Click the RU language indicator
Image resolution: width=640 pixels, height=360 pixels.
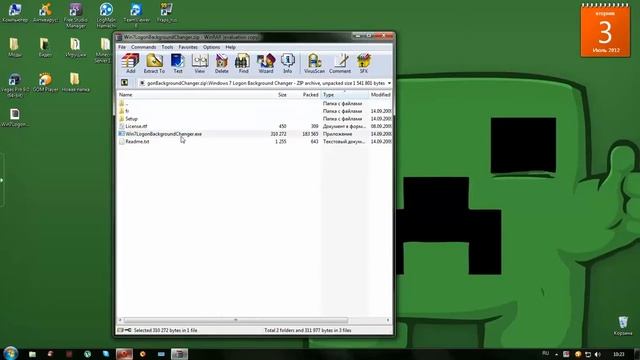tap(545, 353)
